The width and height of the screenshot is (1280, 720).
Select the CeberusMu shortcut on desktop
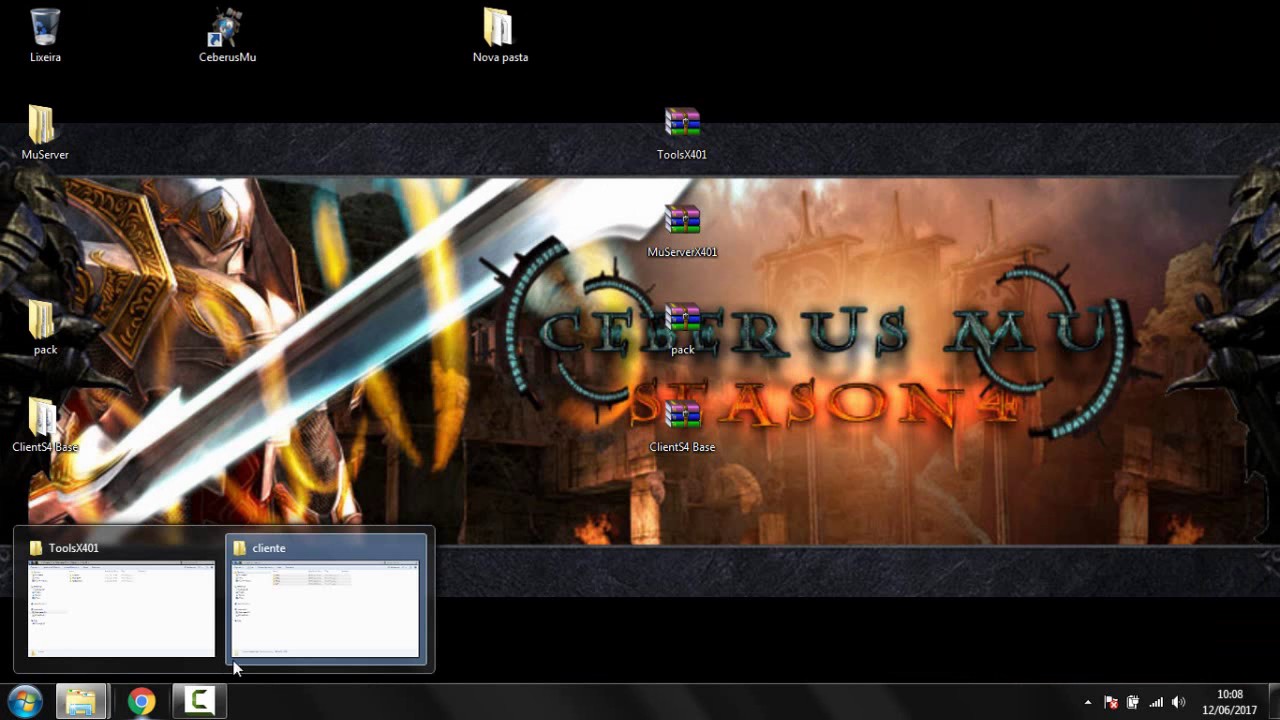pyautogui.click(x=227, y=35)
